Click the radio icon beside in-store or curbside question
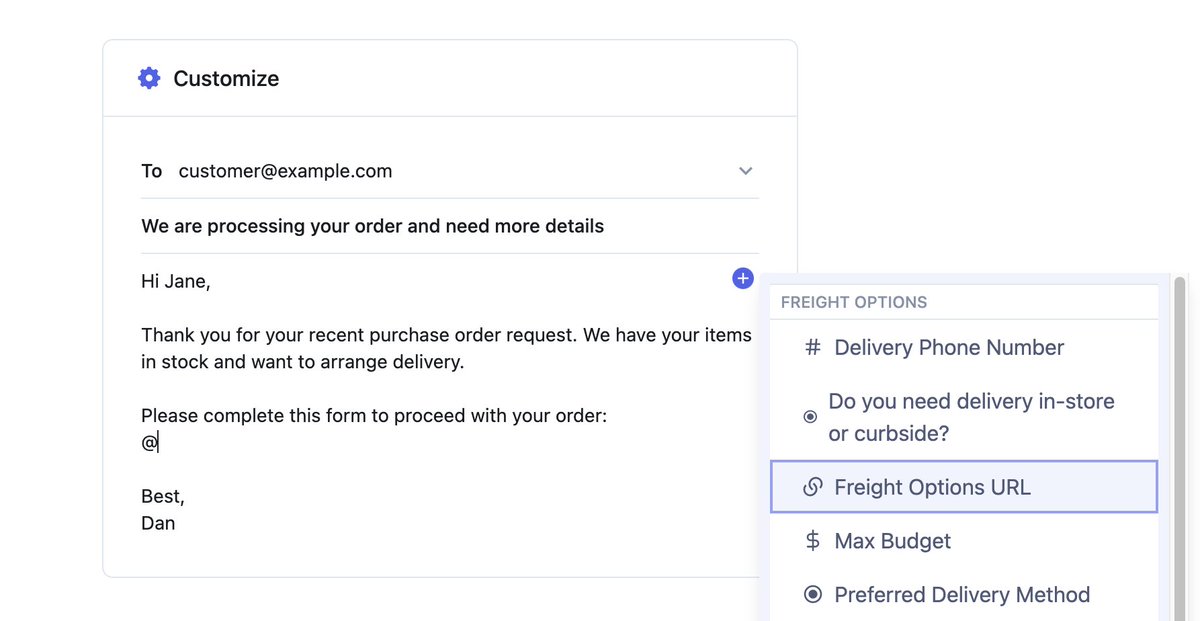This screenshot has height=621, width=1200. 810,417
